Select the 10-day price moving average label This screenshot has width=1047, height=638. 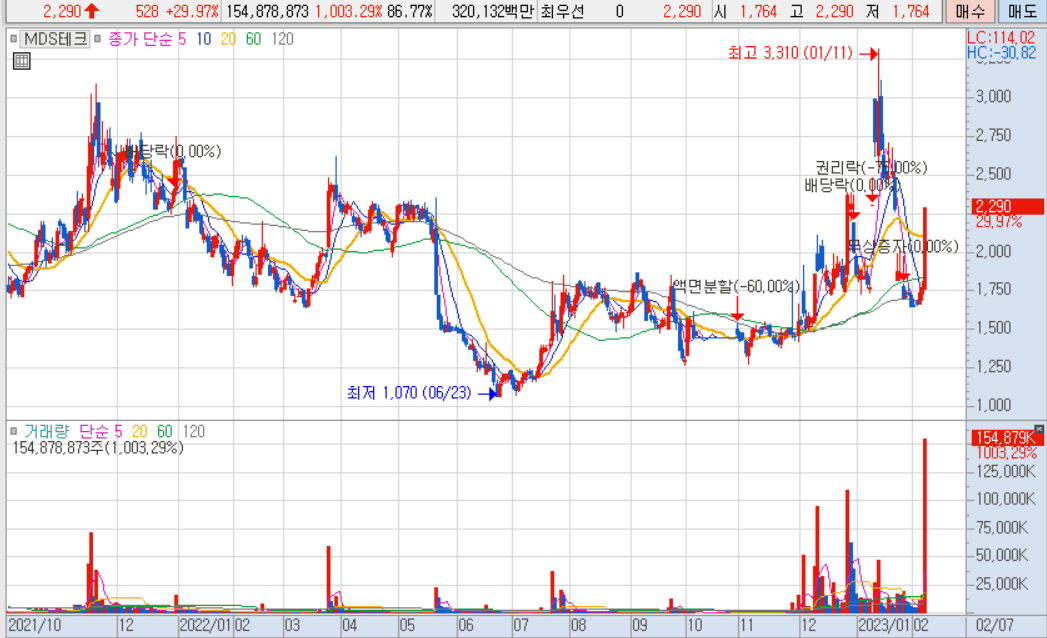coord(204,39)
